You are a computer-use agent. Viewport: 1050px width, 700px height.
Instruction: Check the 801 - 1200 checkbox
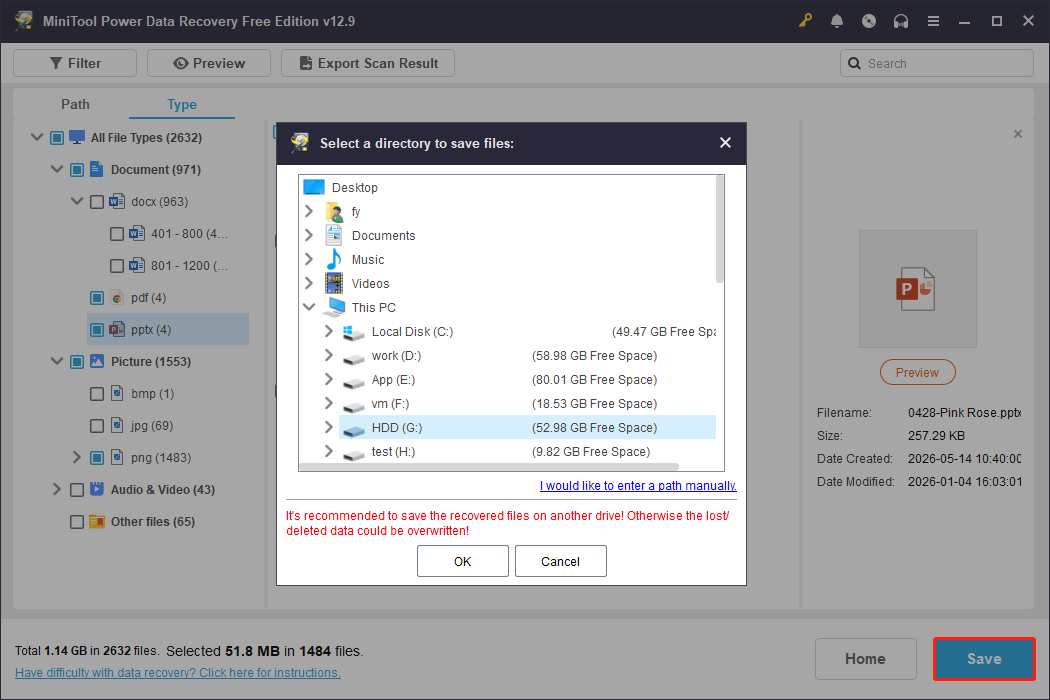click(117, 266)
